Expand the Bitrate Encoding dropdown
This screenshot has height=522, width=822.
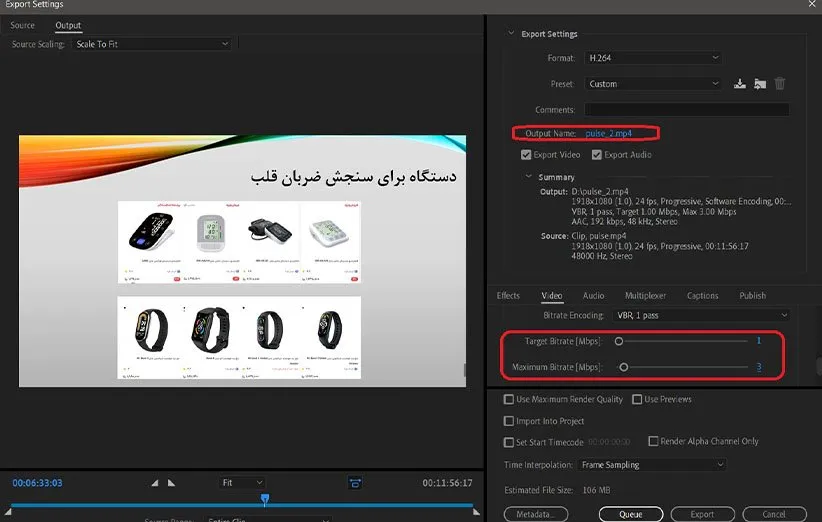(700, 316)
